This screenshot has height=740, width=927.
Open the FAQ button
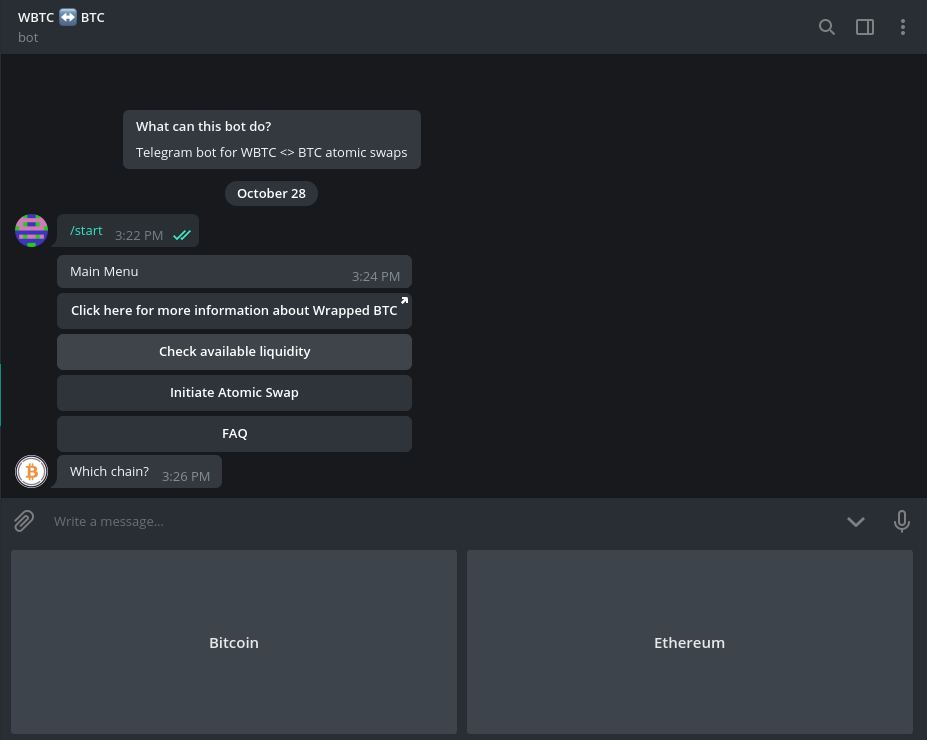tap(234, 434)
